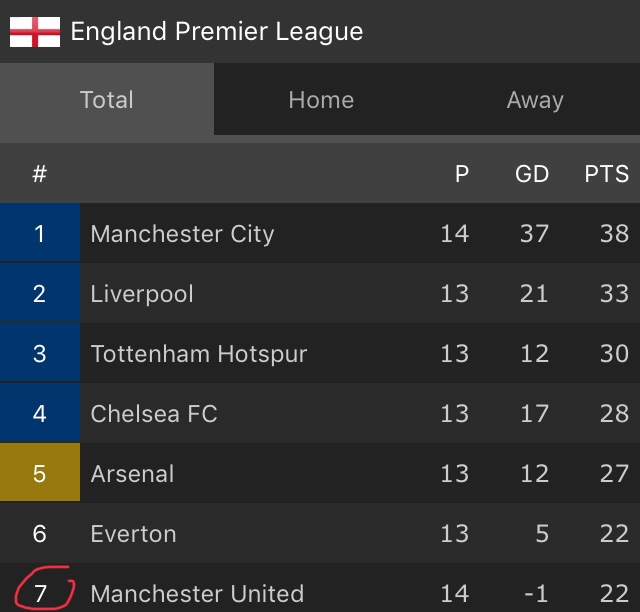Open the Everton team row
The height and width of the screenshot is (612, 640).
pos(133,534)
